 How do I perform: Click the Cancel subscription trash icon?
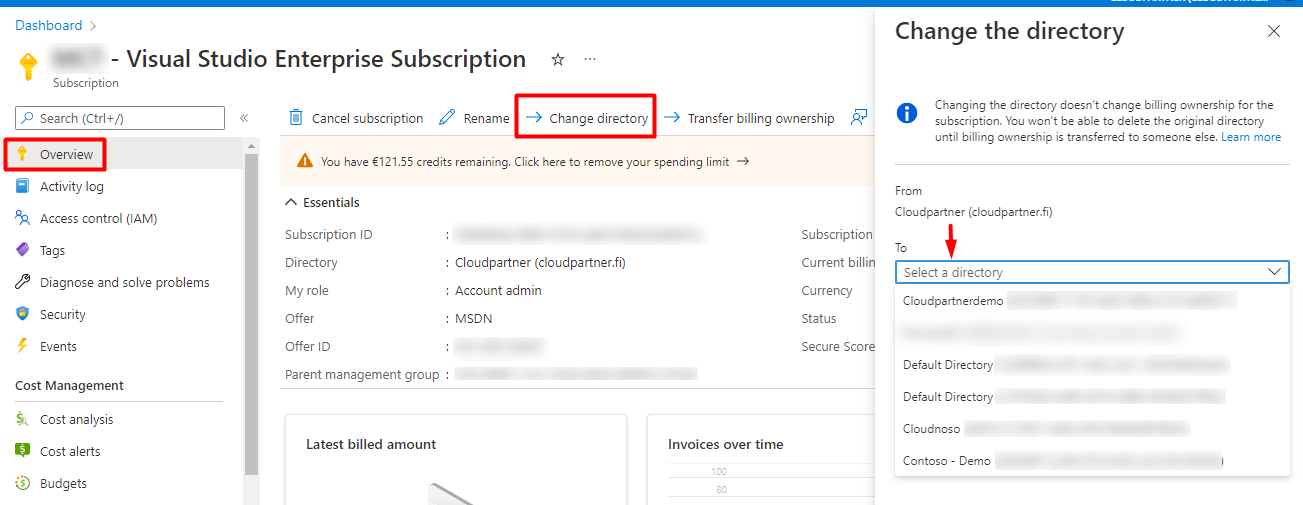[x=296, y=118]
